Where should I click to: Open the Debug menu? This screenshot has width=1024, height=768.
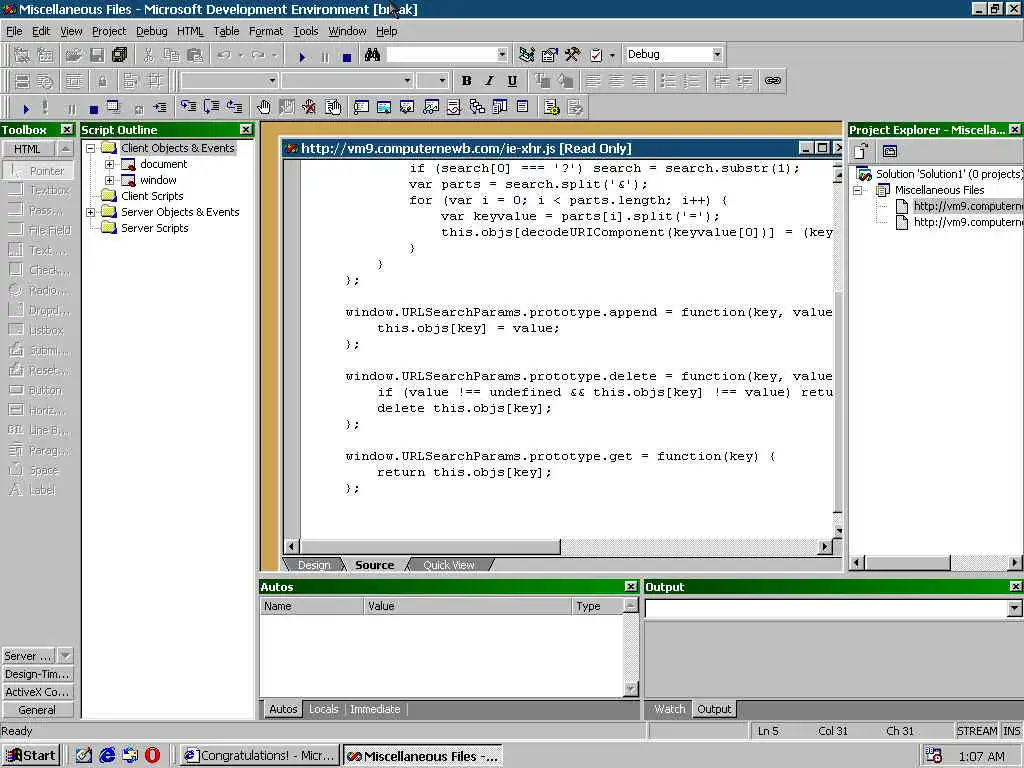pyautogui.click(x=152, y=31)
